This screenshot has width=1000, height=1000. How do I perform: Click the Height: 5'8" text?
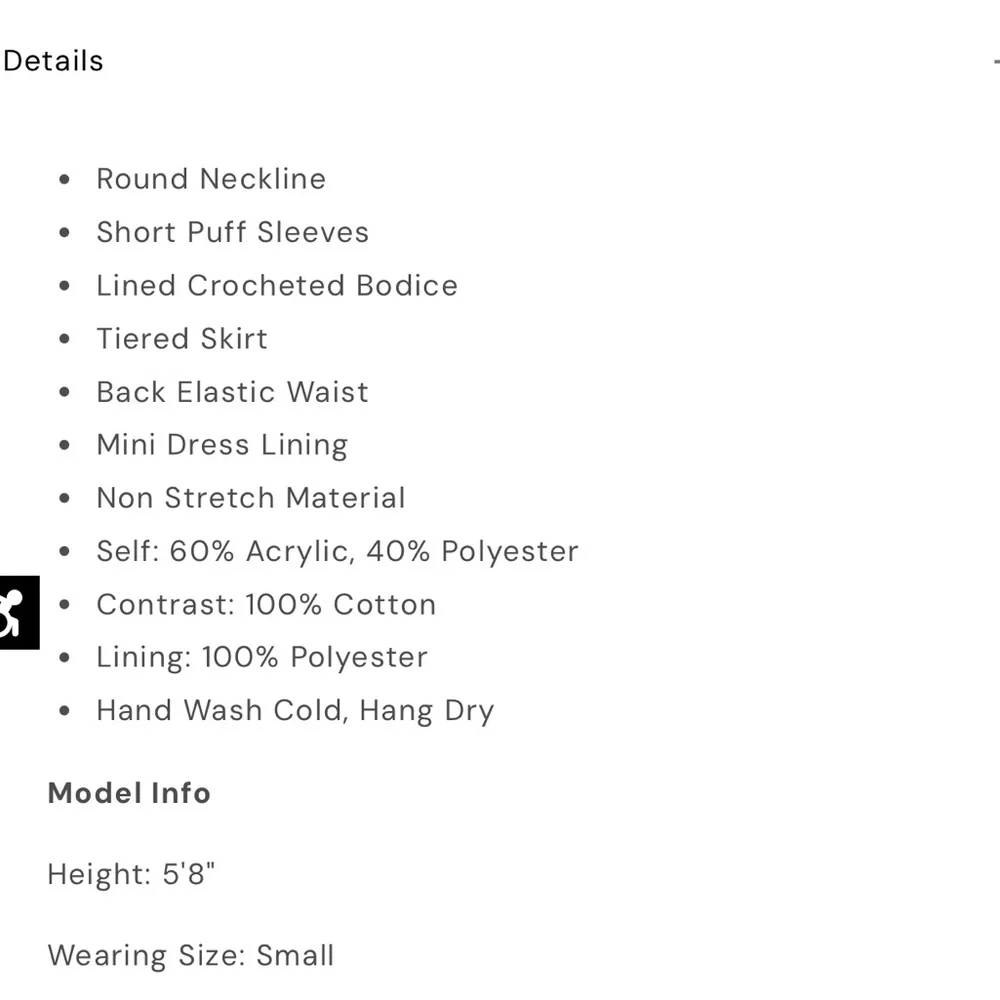pyautogui.click(x=132, y=874)
